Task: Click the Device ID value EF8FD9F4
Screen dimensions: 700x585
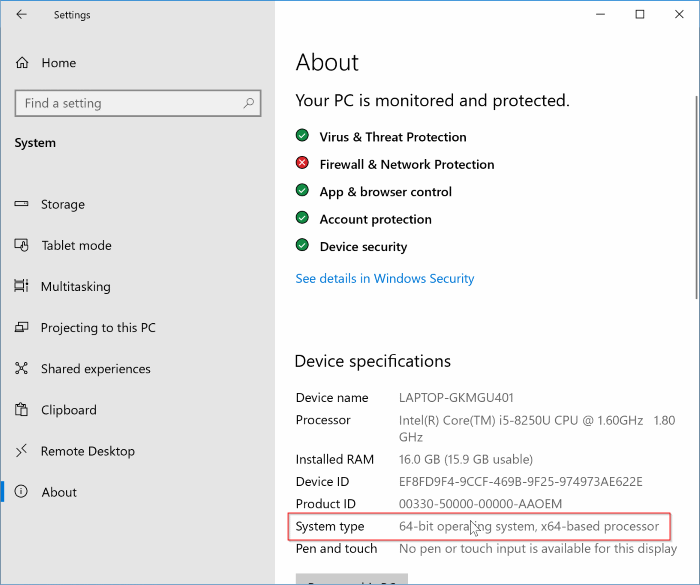Action: click(x=521, y=481)
